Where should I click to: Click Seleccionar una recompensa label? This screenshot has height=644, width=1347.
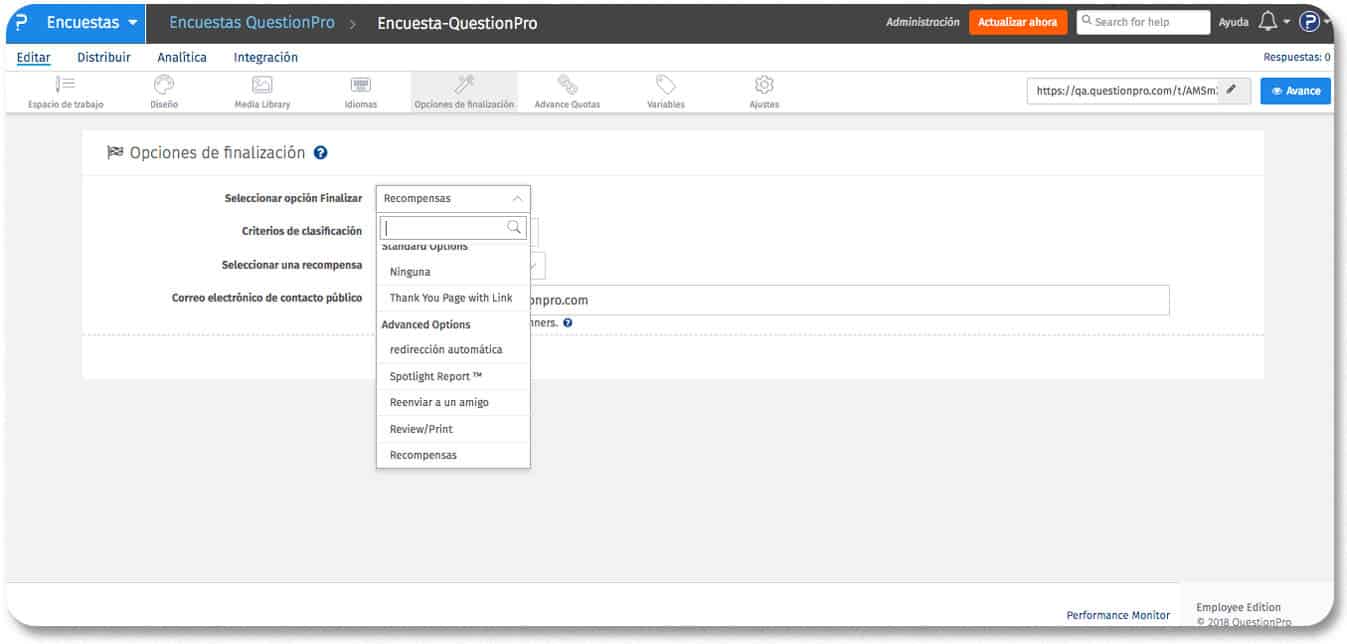[x=292, y=265]
